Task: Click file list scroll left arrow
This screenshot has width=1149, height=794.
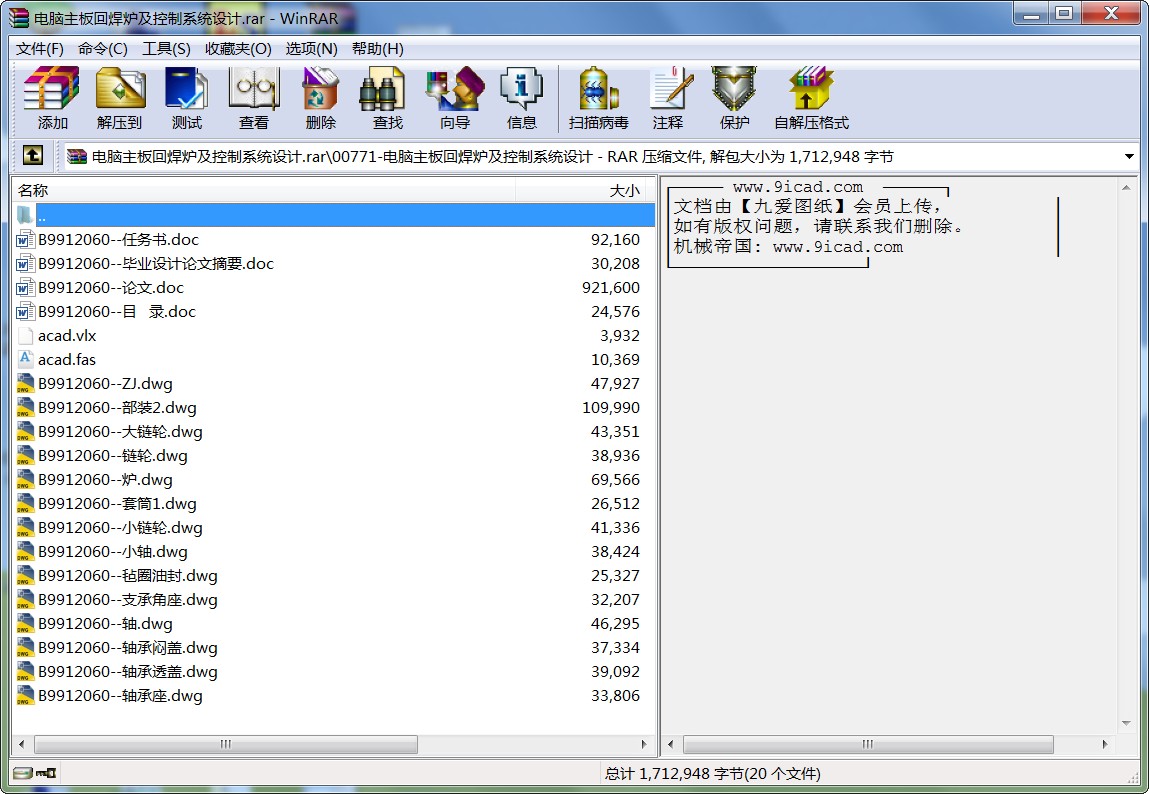Action: (21, 744)
